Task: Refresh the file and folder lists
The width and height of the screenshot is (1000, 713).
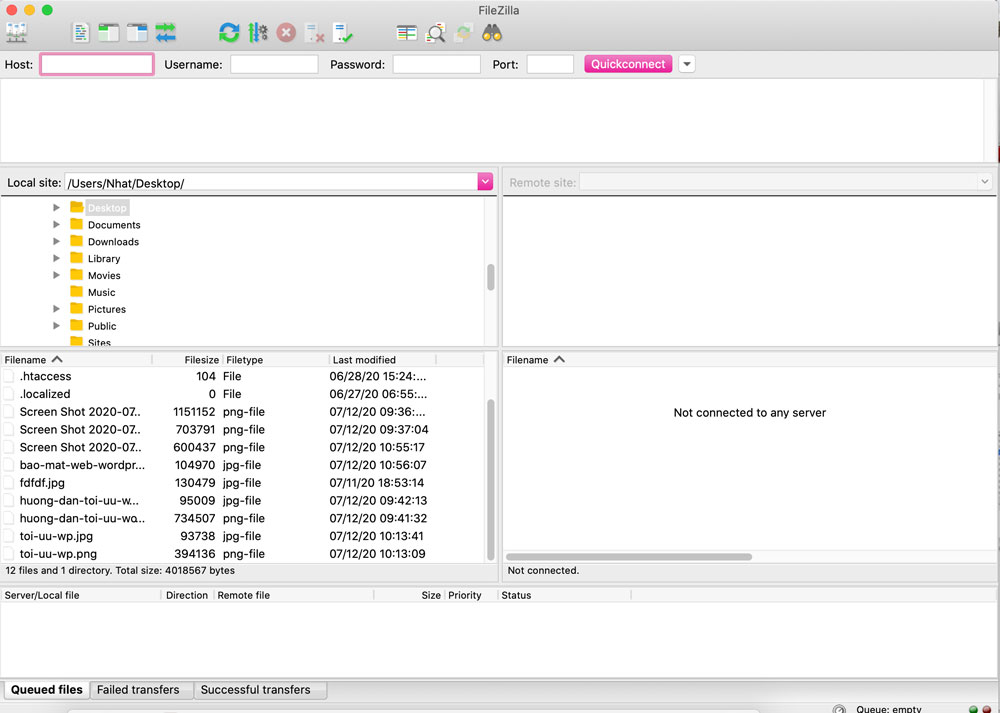Action: (229, 33)
